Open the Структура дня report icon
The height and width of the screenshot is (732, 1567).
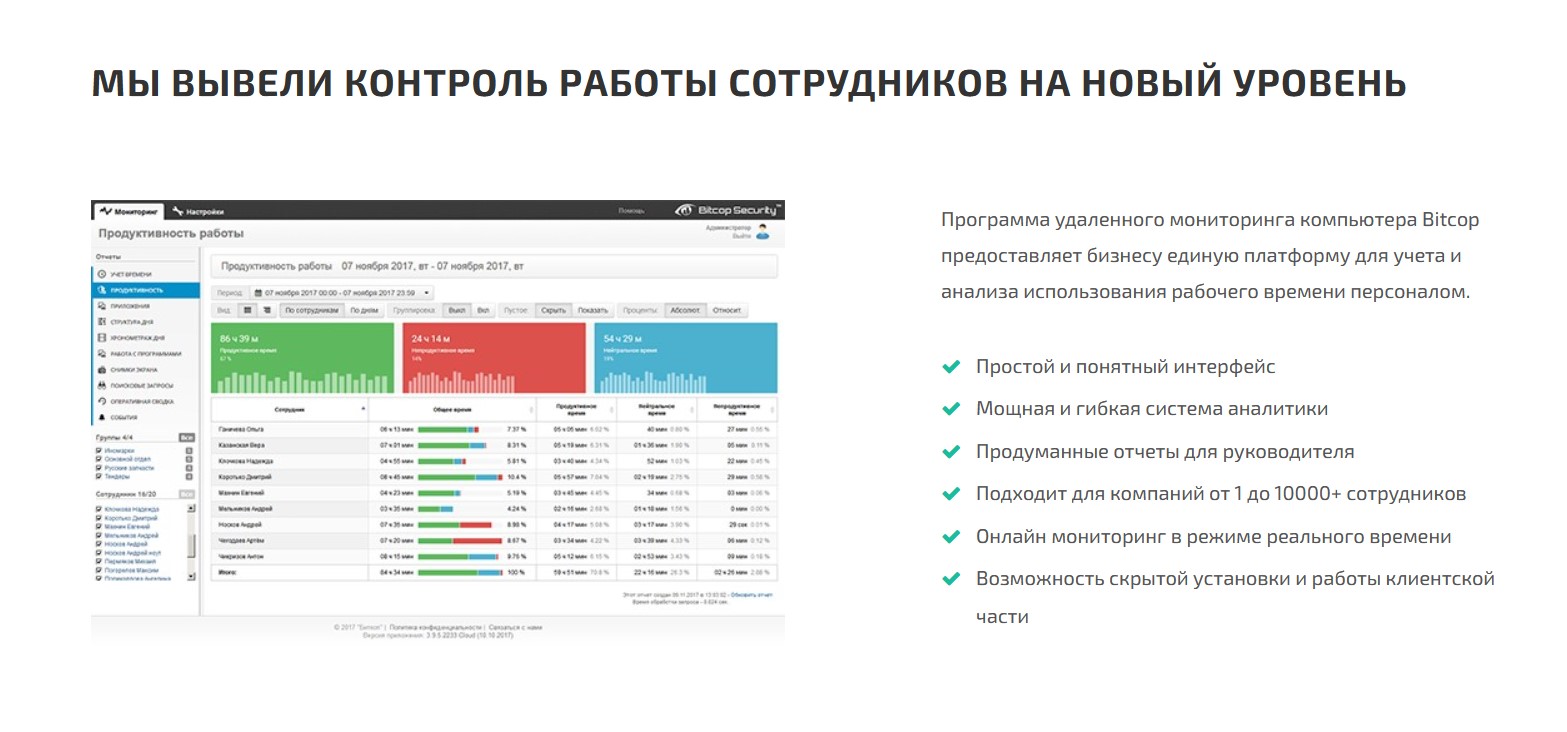click(x=101, y=322)
